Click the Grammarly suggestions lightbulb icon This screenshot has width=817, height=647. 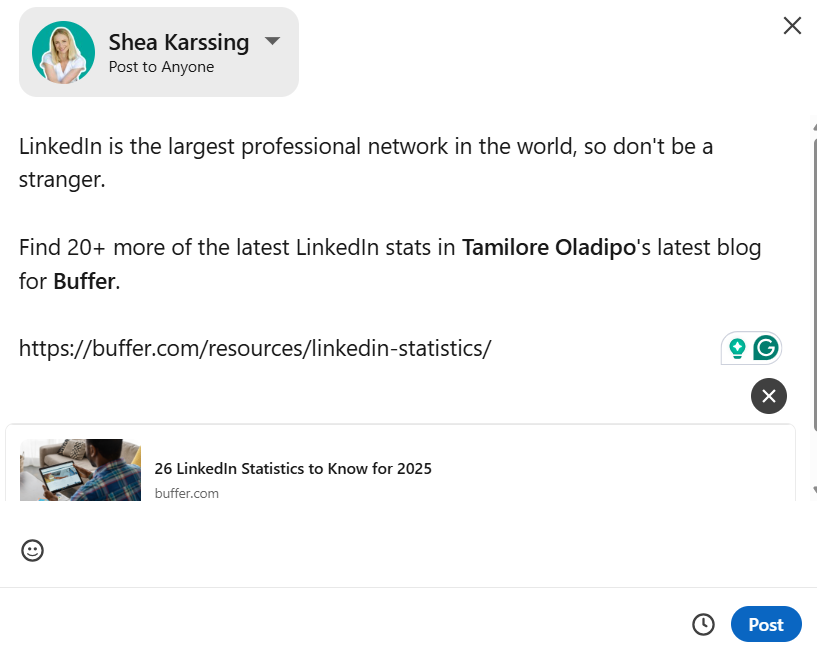(x=737, y=348)
